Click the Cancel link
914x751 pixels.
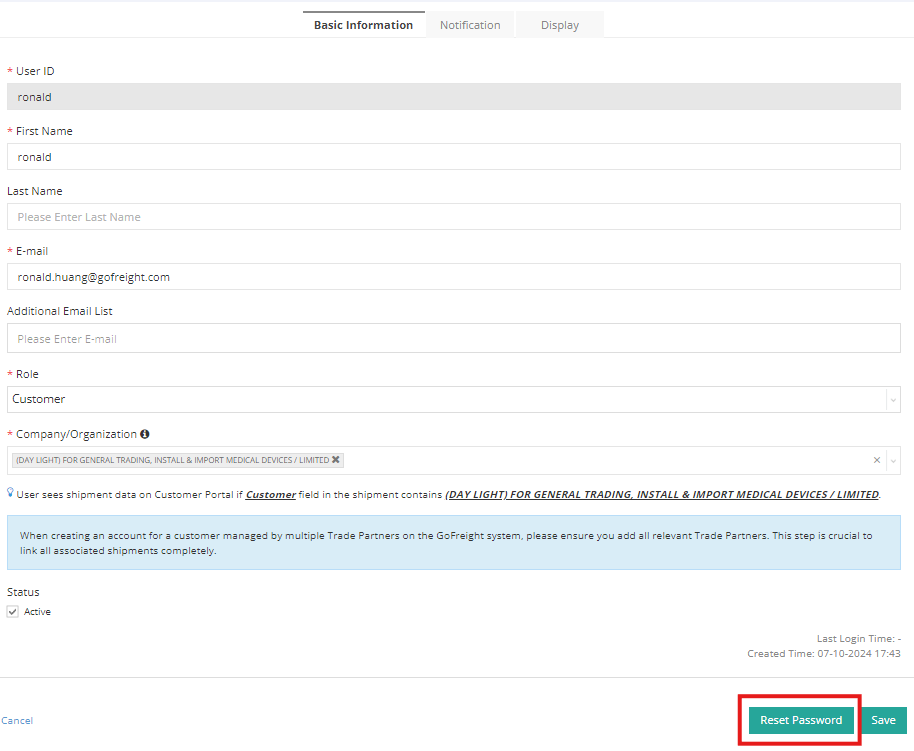(17, 721)
